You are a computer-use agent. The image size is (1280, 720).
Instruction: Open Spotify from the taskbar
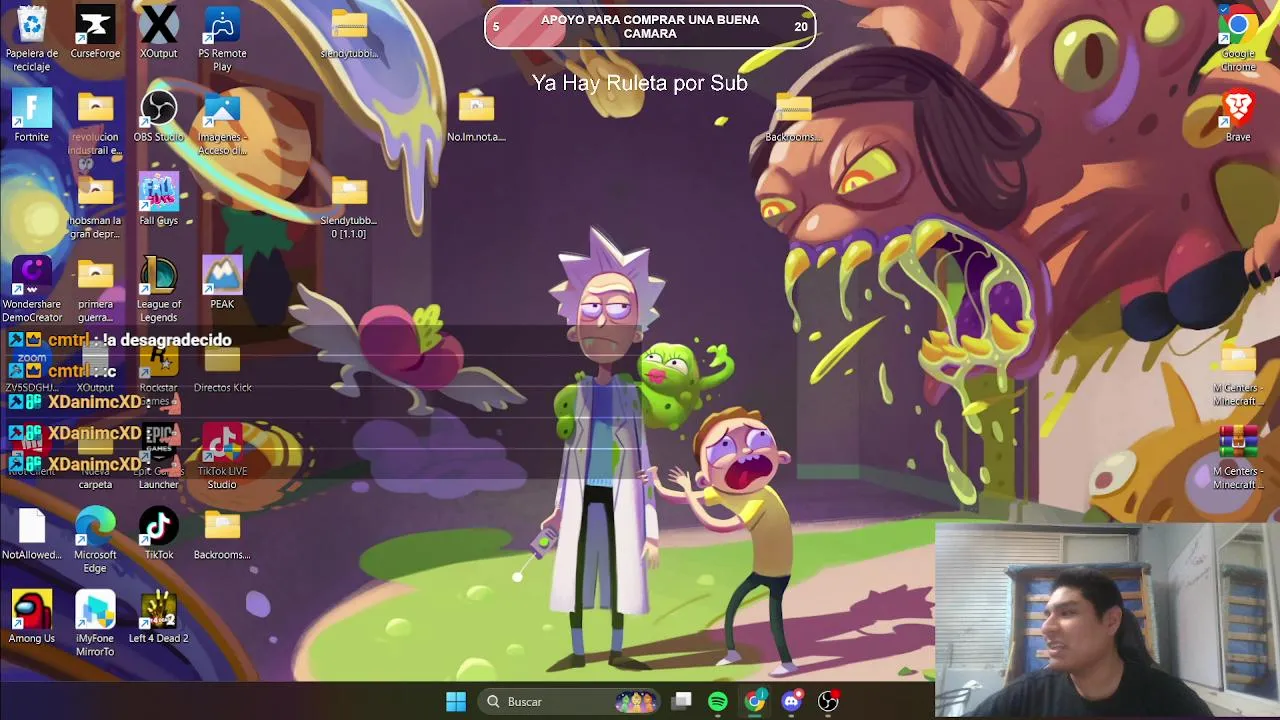coord(718,701)
